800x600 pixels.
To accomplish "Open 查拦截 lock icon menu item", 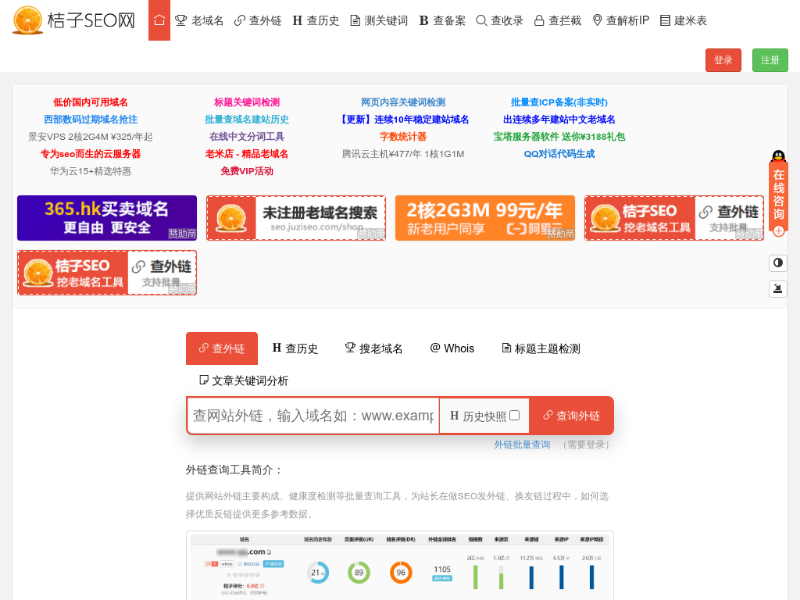I will (x=557, y=20).
